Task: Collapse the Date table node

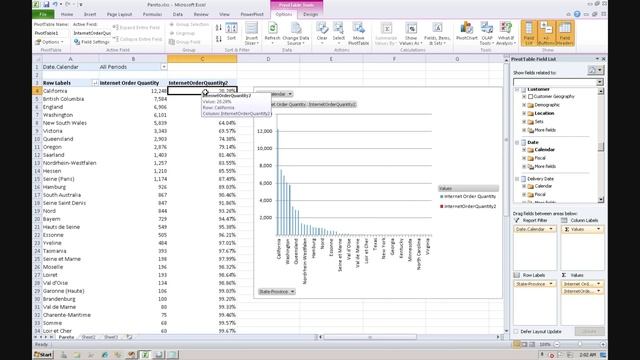Action: click(517, 142)
